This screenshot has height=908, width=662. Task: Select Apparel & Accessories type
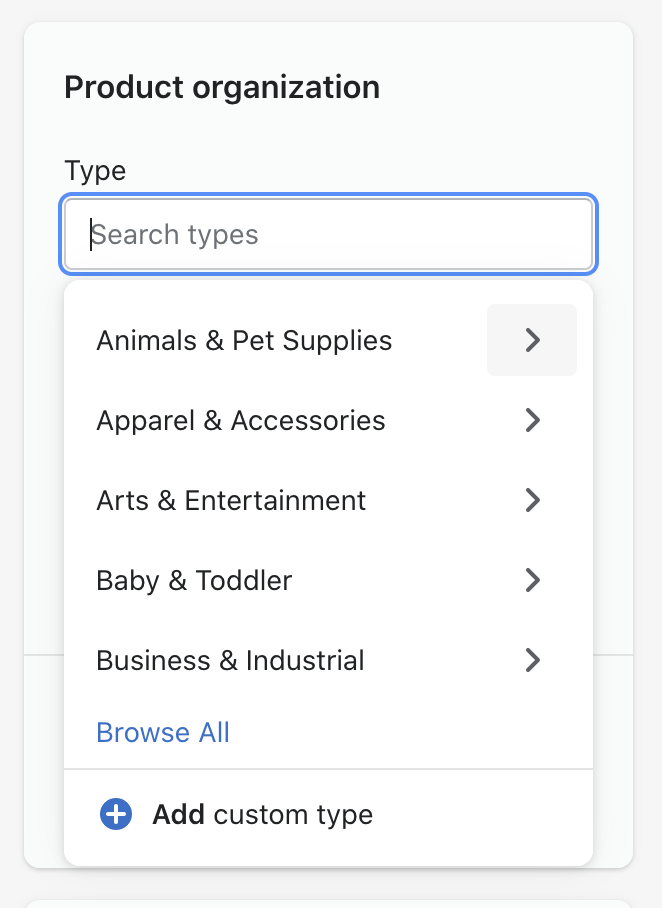click(240, 420)
